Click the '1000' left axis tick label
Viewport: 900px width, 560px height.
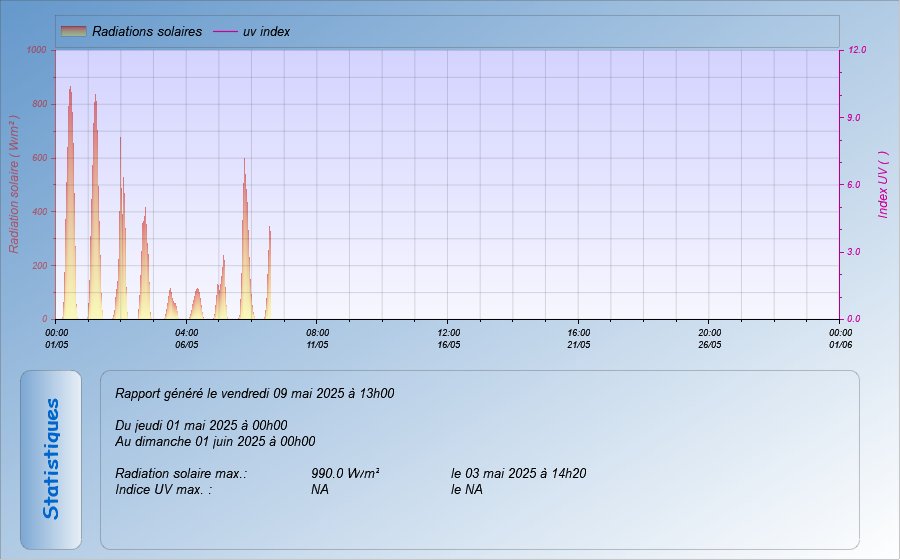pos(36,50)
